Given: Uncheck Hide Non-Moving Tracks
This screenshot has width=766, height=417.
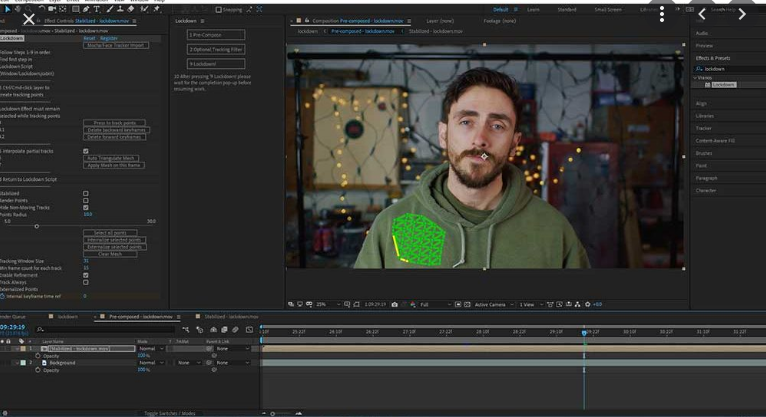Looking at the screenshot, I should pyautogui.click(x=86, y=207).
